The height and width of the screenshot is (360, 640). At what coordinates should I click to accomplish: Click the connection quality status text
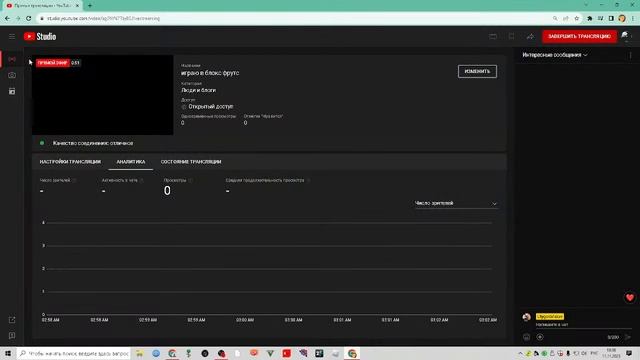[x=93, y=143]
